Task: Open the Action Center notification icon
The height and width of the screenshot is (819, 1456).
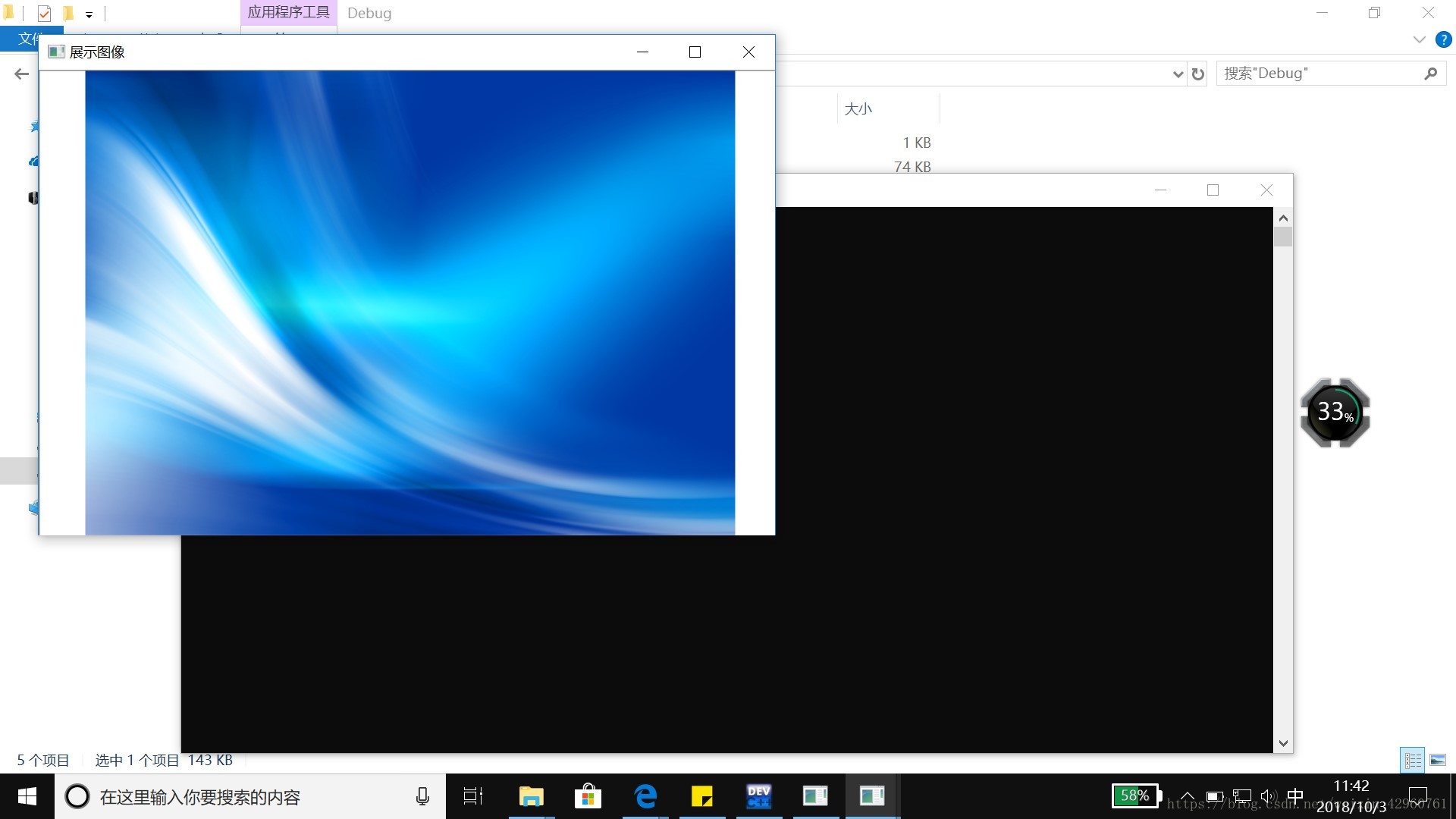Action: coord(1417,796)
